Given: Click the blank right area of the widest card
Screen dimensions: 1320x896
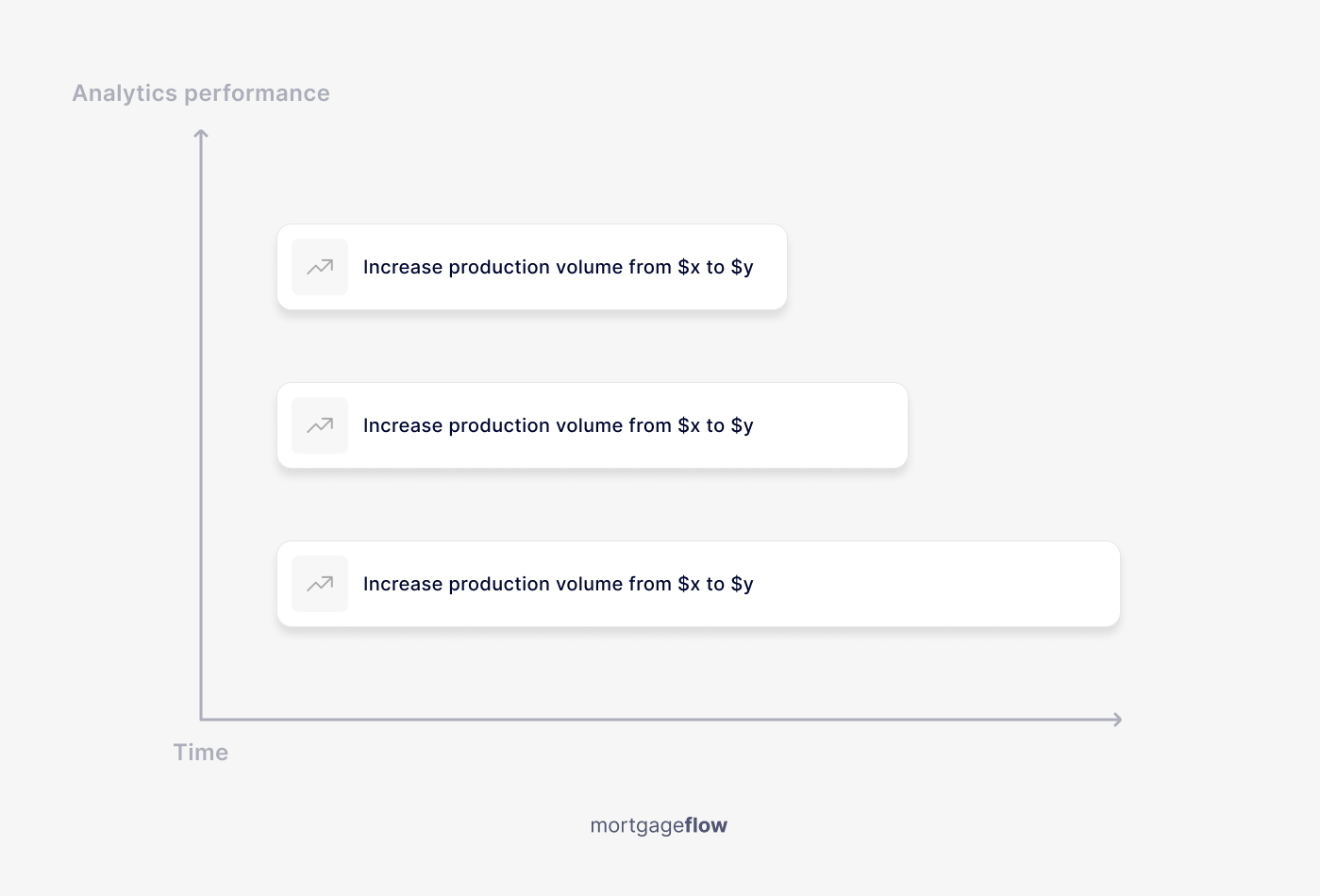Looking at the screenshot, I should click(x=944, y=584).
